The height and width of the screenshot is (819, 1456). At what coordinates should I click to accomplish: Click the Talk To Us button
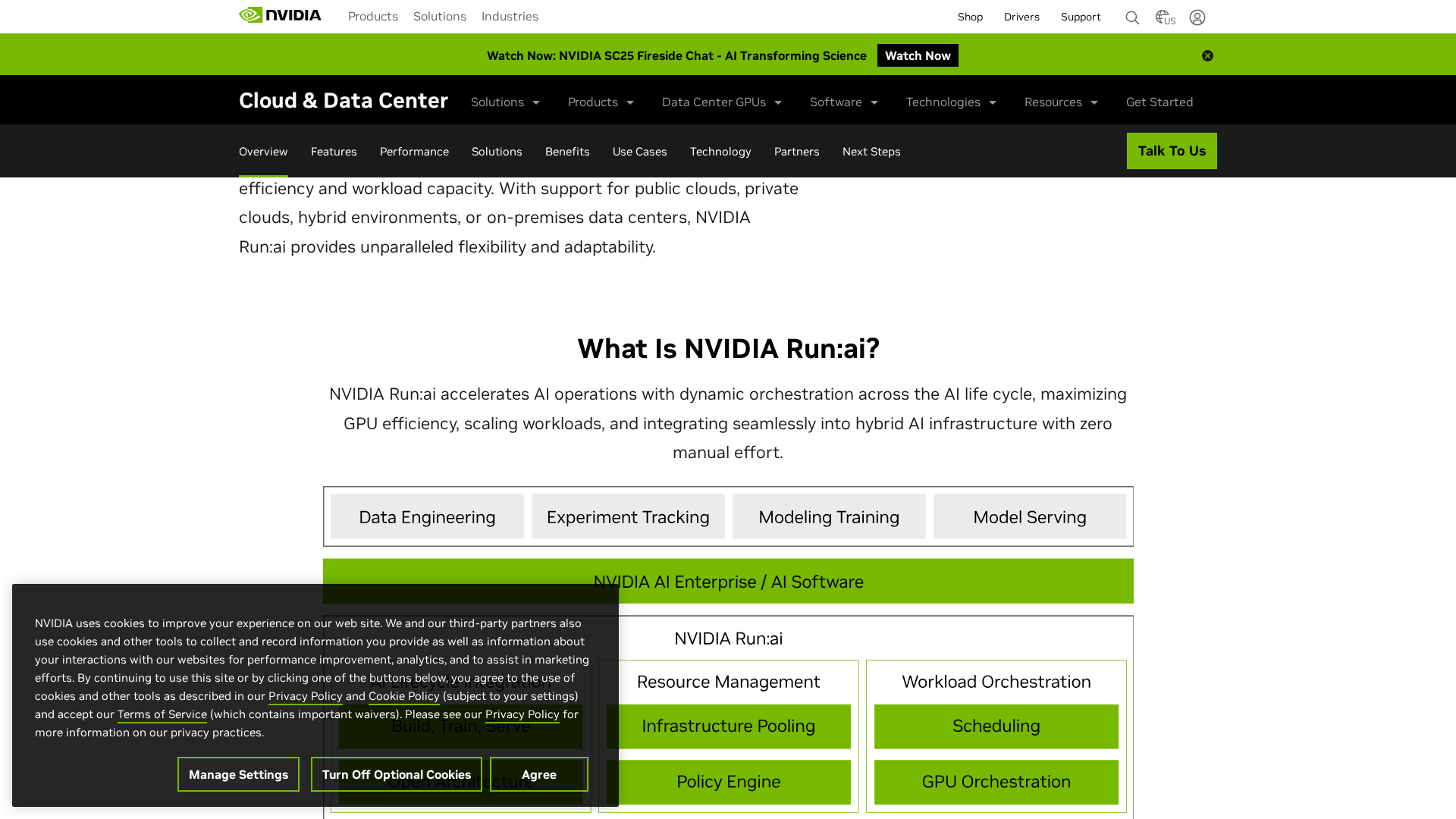pyautogui.click(x=1171, y=151)
